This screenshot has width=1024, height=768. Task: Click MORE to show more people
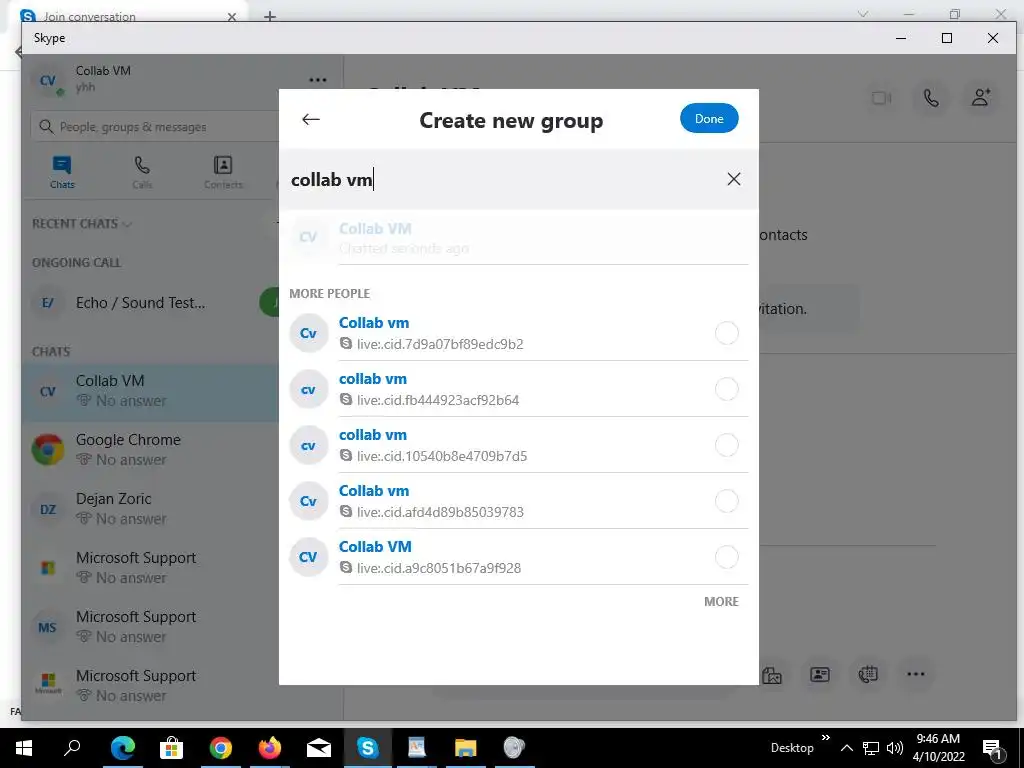pyautogui.click(x=721, y=601)
